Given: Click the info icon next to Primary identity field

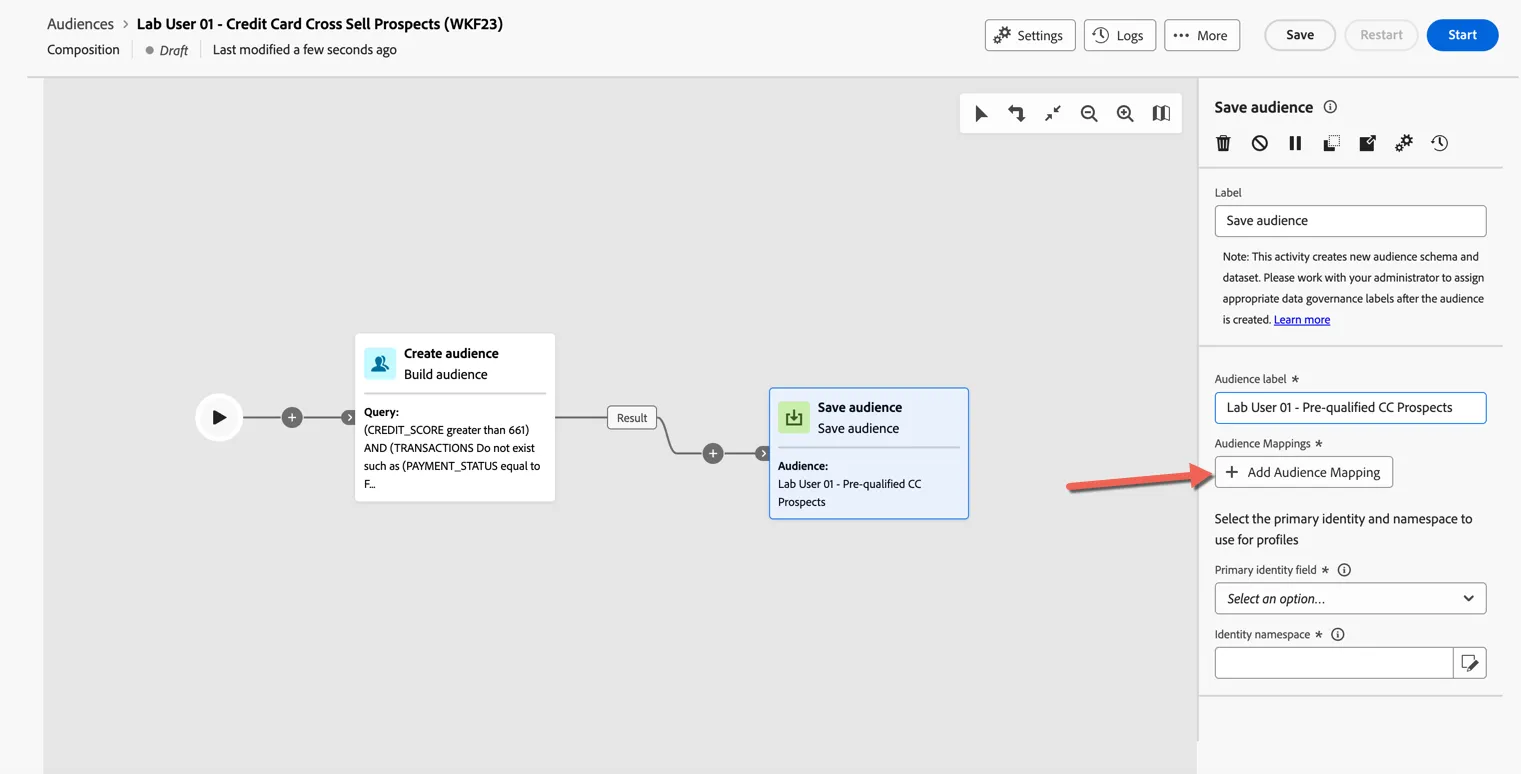Looking at the screenshot, I should [1344, 570].
